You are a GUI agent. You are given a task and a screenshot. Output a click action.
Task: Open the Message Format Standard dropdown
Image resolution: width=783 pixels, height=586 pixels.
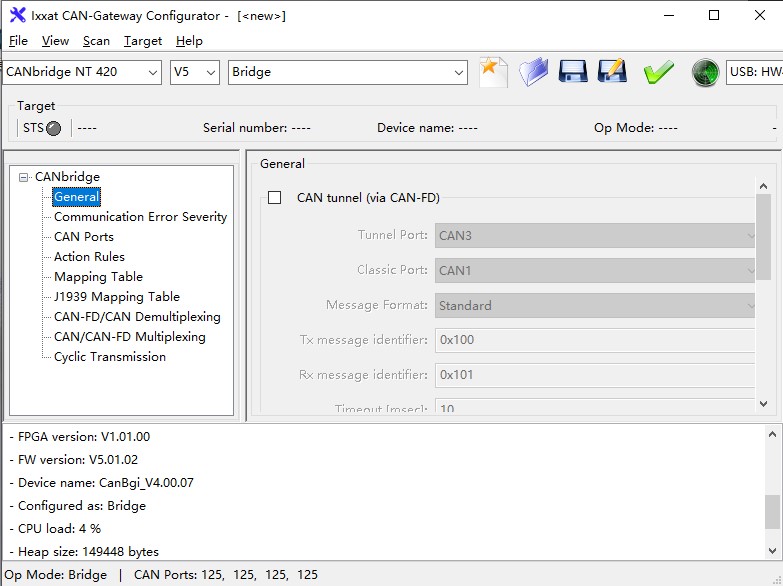pos(595,305)
